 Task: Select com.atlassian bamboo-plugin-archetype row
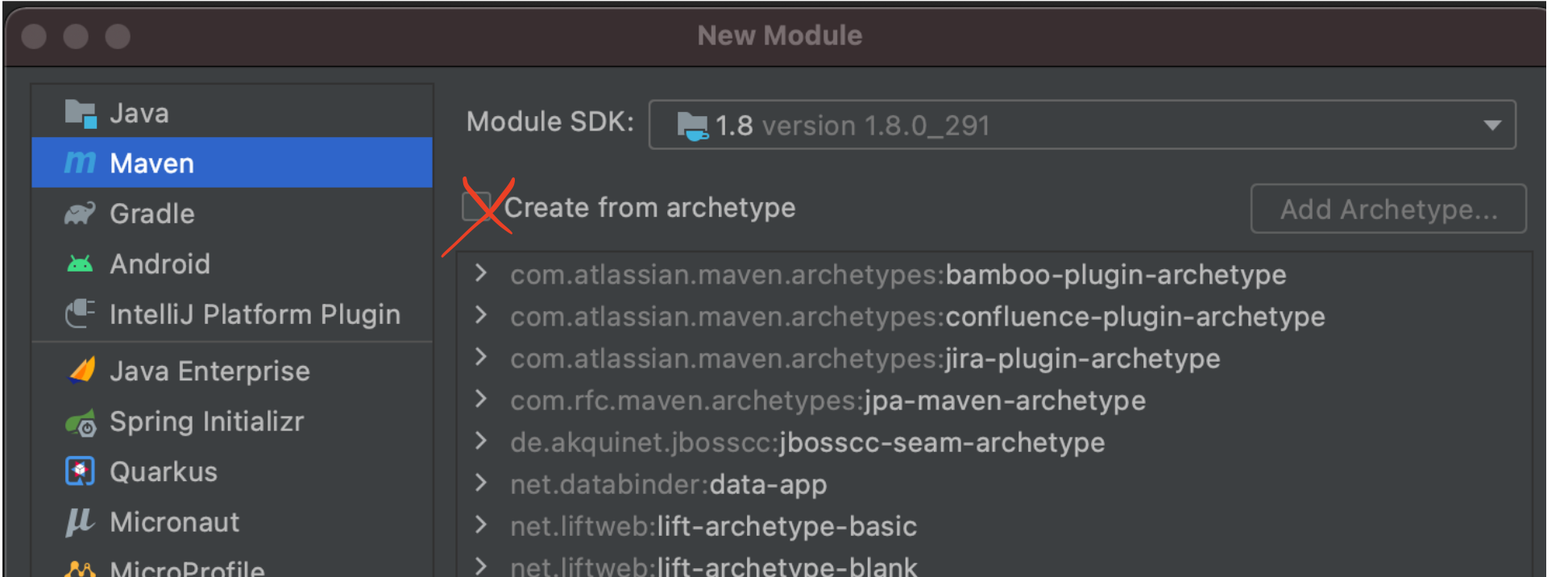[995, 274]
